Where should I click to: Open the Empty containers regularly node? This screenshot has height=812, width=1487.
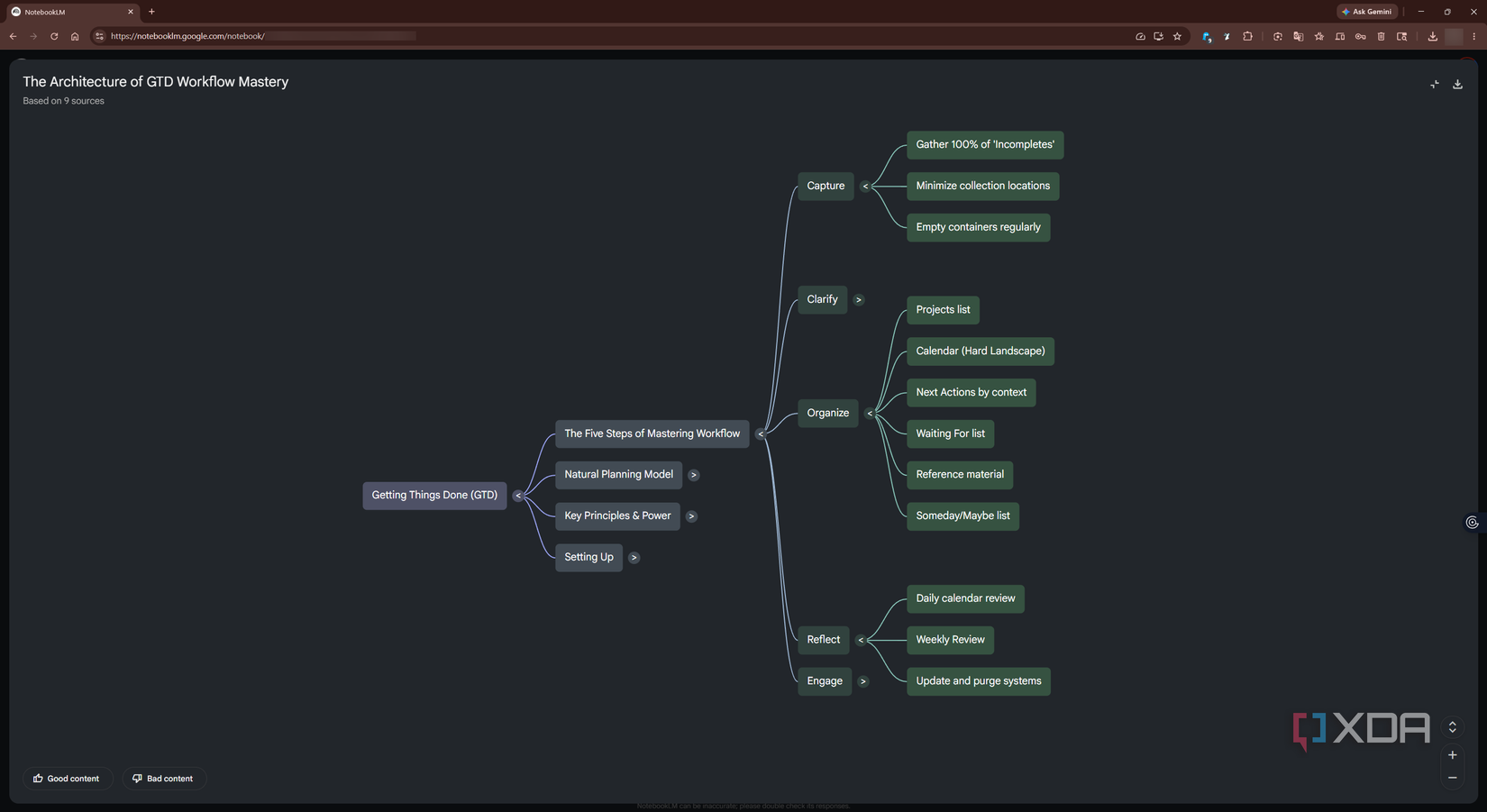[x=978, y=227]
